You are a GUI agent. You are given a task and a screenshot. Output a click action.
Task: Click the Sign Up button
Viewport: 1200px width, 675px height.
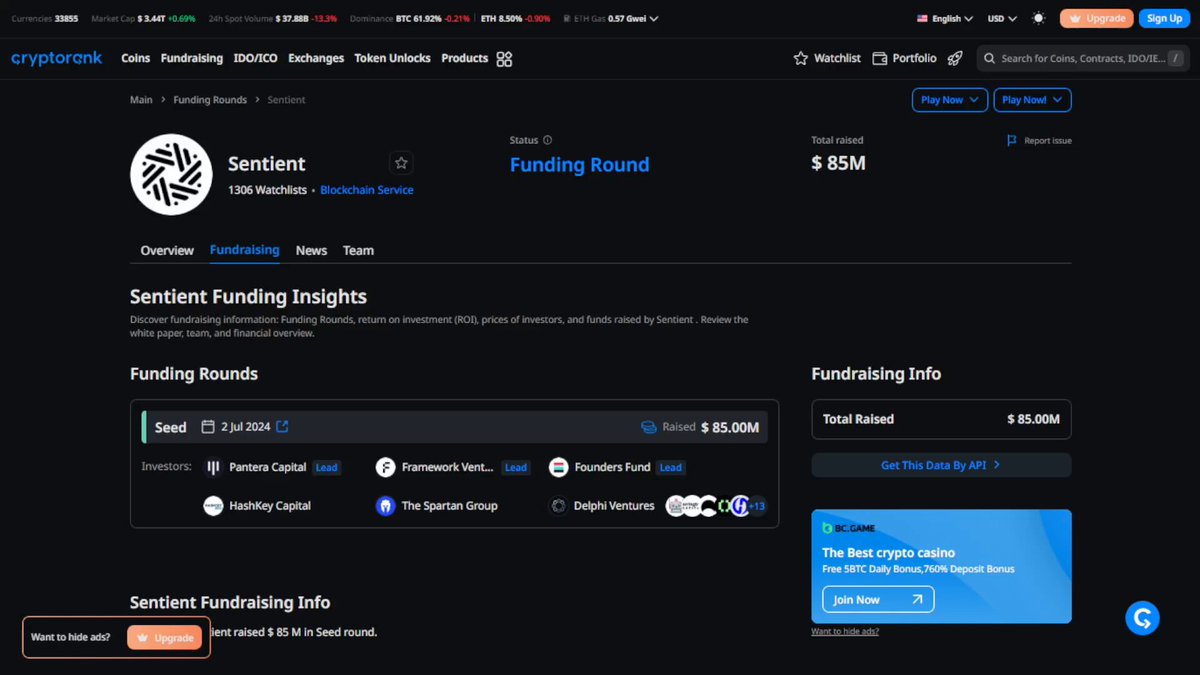coord(1164,18)
